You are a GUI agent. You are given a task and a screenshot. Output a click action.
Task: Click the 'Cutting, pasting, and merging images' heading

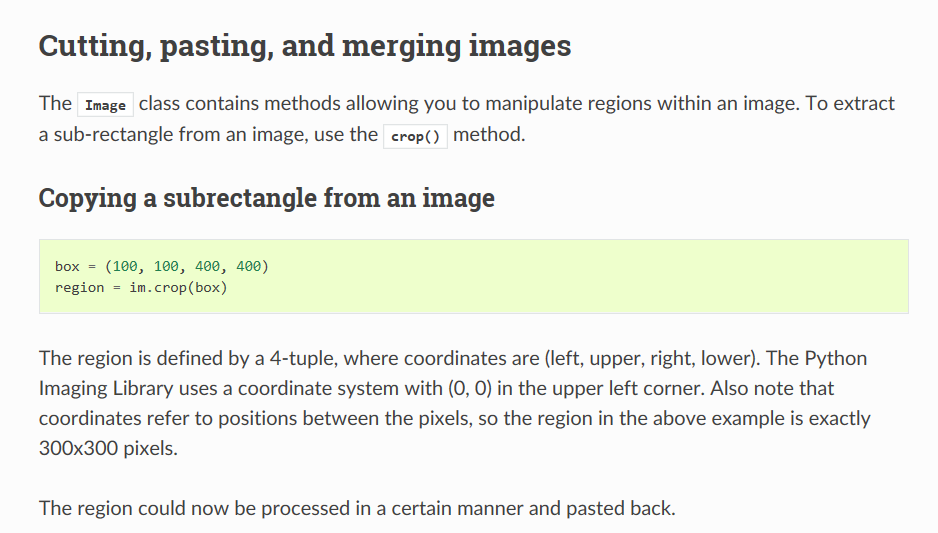tap(304, 46)
